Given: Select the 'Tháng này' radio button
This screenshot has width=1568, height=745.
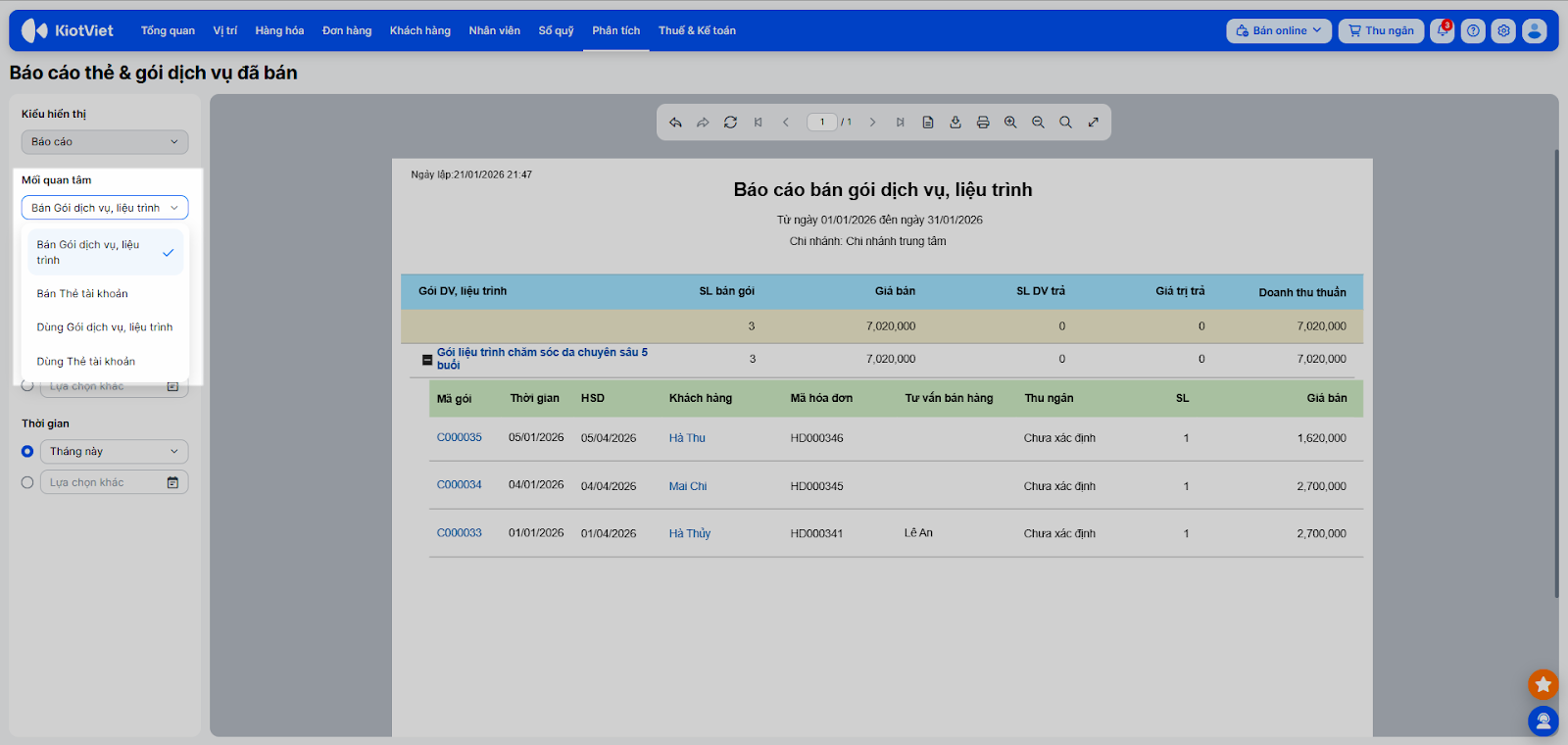Looking at the screenshot, I should (27, 452).
